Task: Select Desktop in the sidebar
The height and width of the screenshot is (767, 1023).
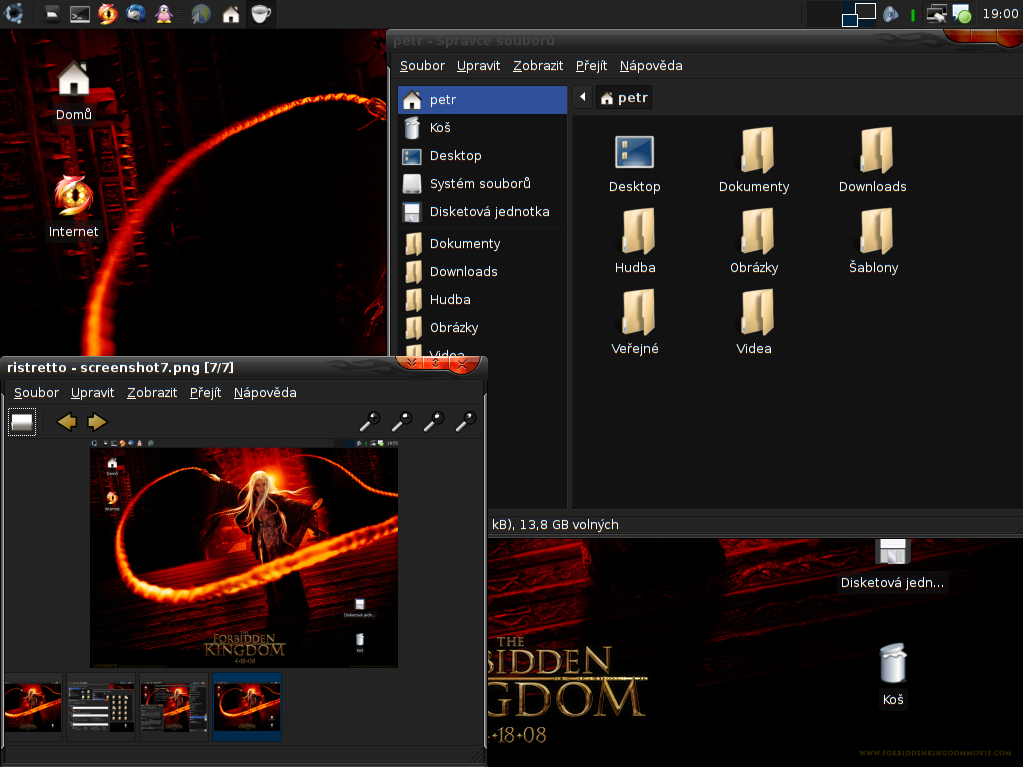Action: [482, 156]
